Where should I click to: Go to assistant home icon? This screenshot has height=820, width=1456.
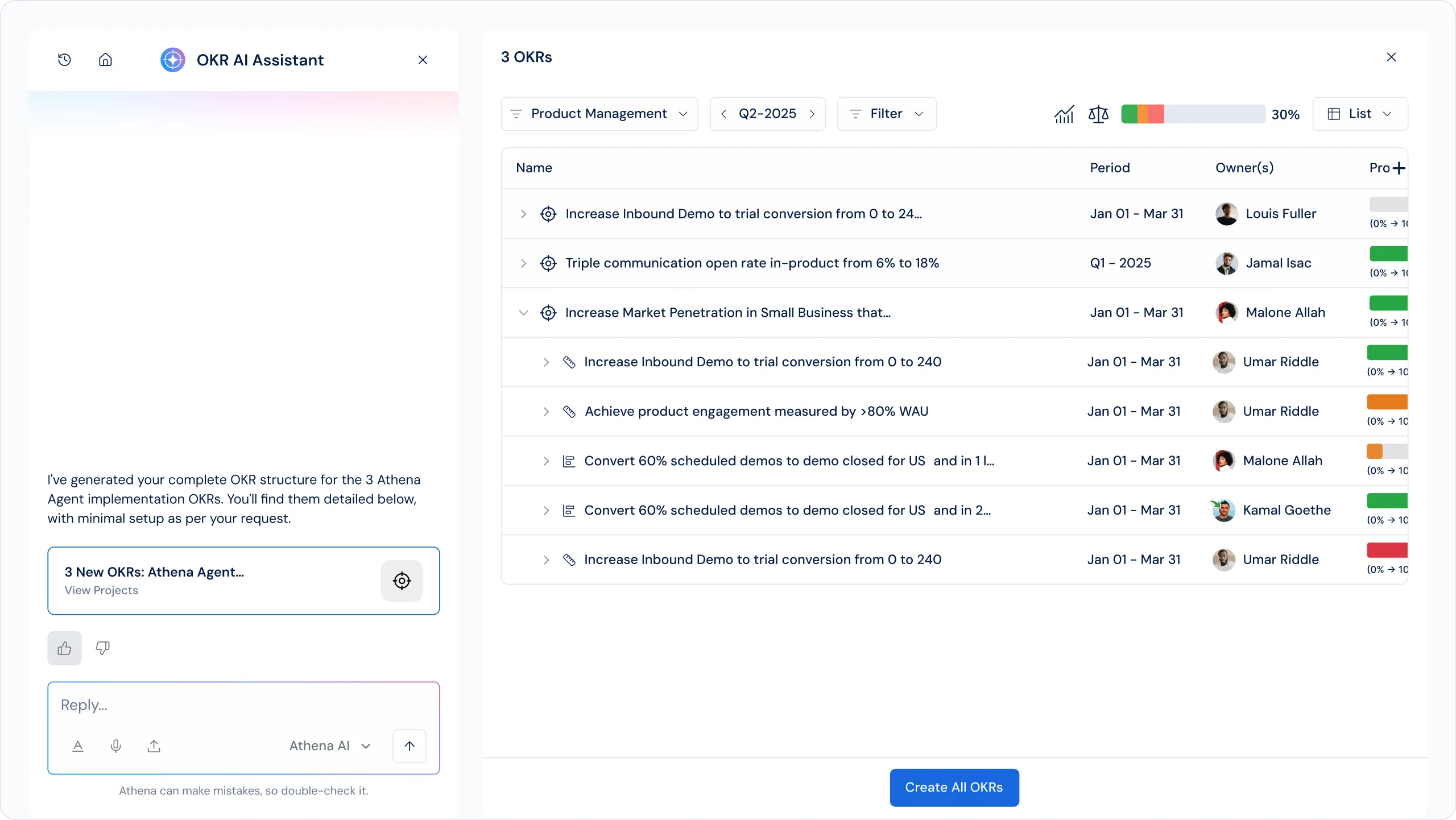105,60
